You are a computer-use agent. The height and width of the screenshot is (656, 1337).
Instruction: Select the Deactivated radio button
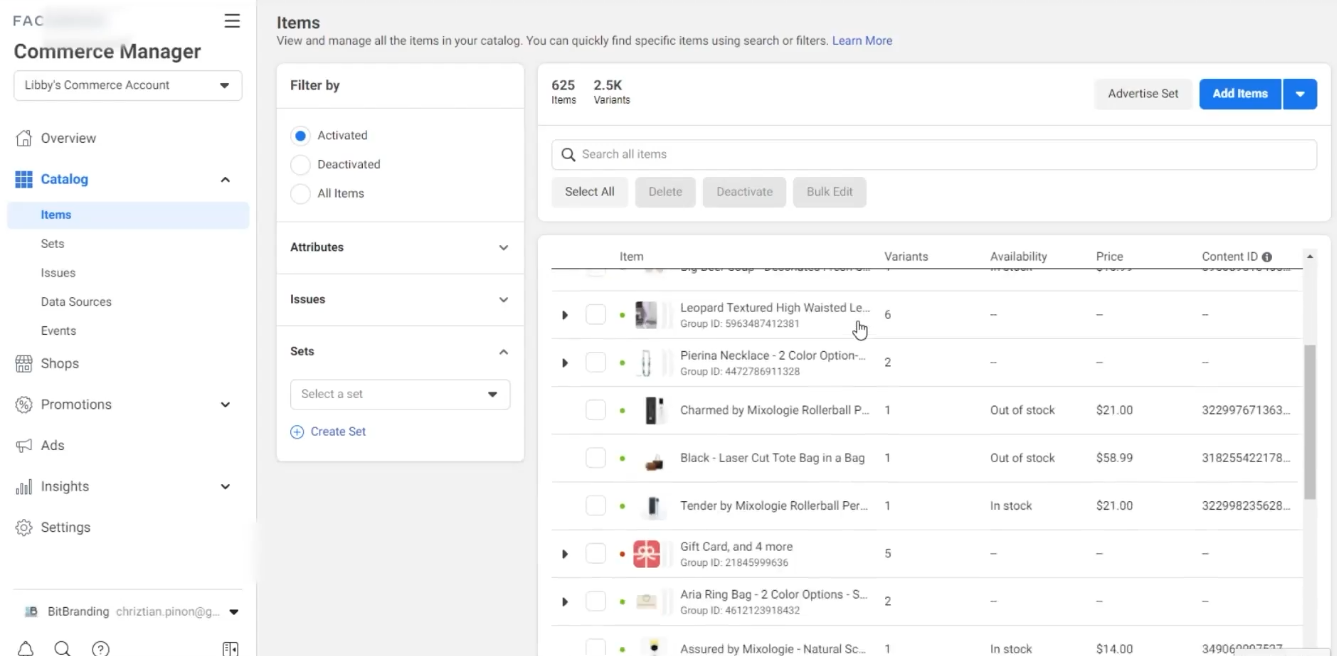[x=300, y=165]
